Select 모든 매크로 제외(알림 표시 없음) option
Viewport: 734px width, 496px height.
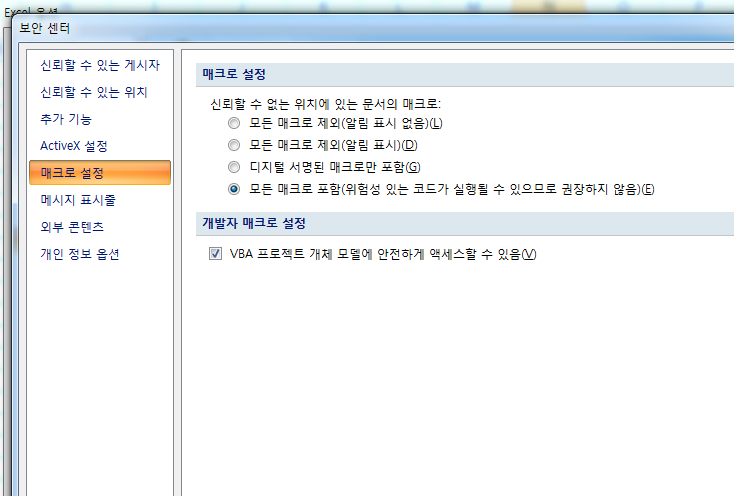[x=234, y=123]
